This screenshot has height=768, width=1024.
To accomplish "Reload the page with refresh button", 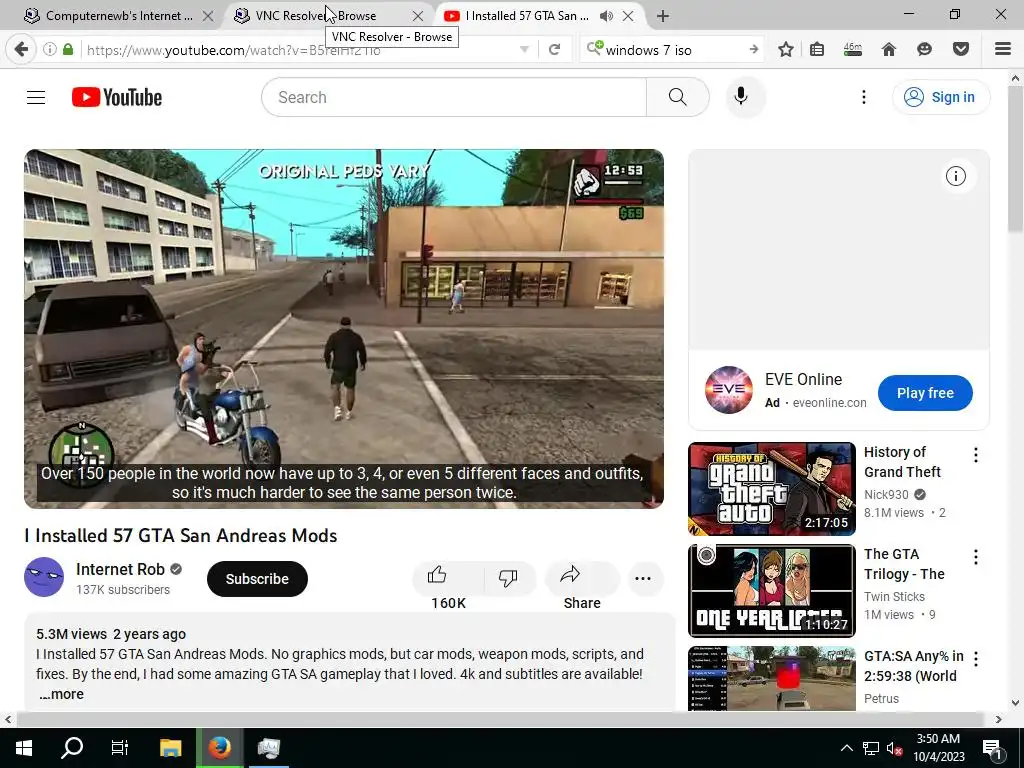I will (x=554, y=50).
